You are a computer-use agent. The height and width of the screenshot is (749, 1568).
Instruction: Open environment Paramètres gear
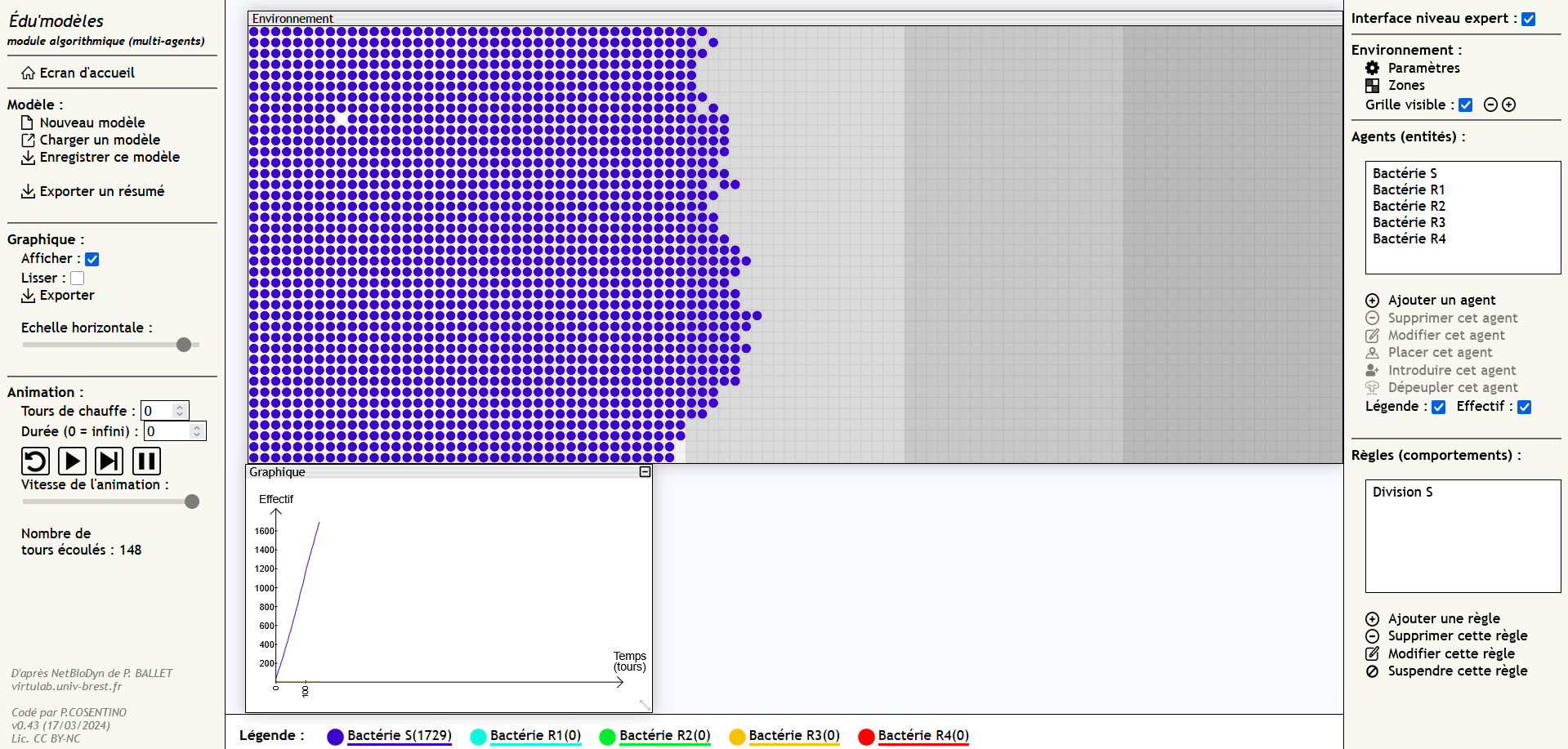point(1373,68)
